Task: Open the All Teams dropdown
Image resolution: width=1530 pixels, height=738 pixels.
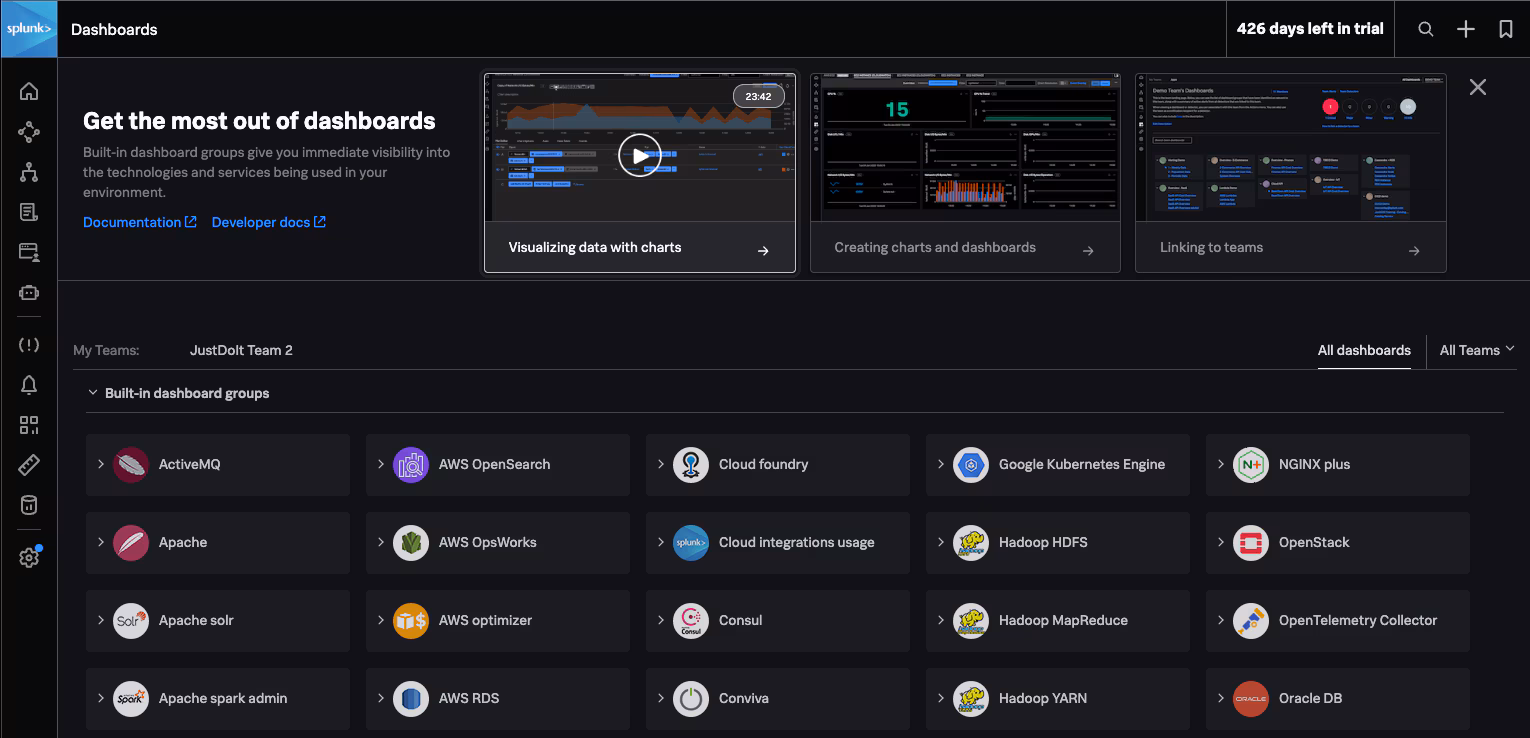Action: click(x=1476, y=350)
